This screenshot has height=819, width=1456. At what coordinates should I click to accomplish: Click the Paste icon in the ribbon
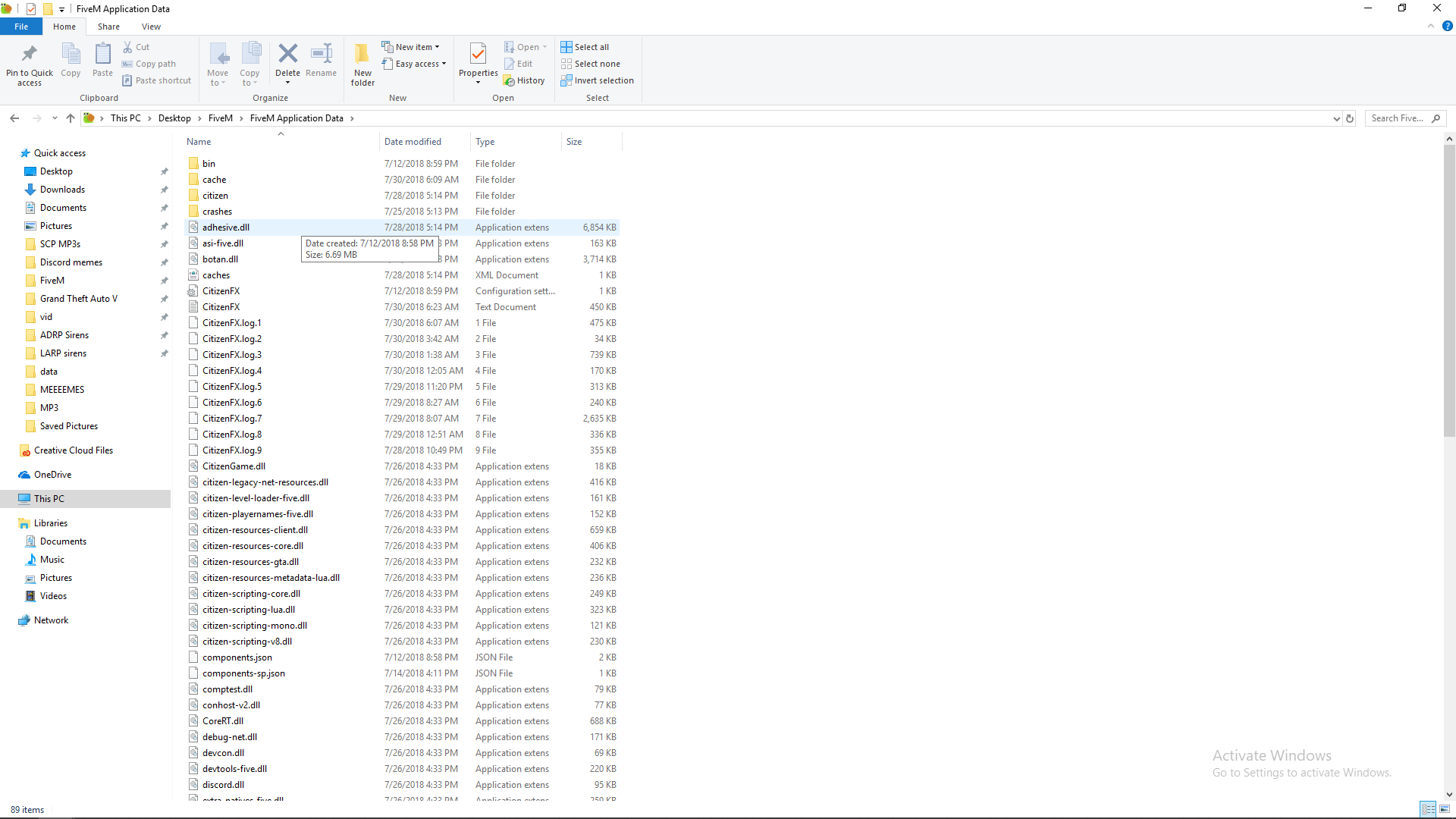pos(102,54)
